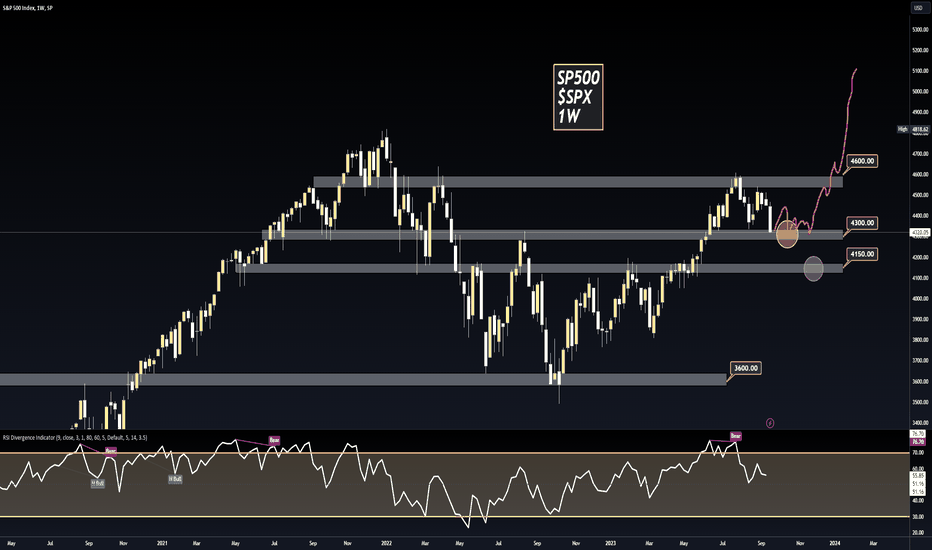Screen dimensions: 932x550
Task: Click the 4000.00 price axis label
Action: coord(920,298)
